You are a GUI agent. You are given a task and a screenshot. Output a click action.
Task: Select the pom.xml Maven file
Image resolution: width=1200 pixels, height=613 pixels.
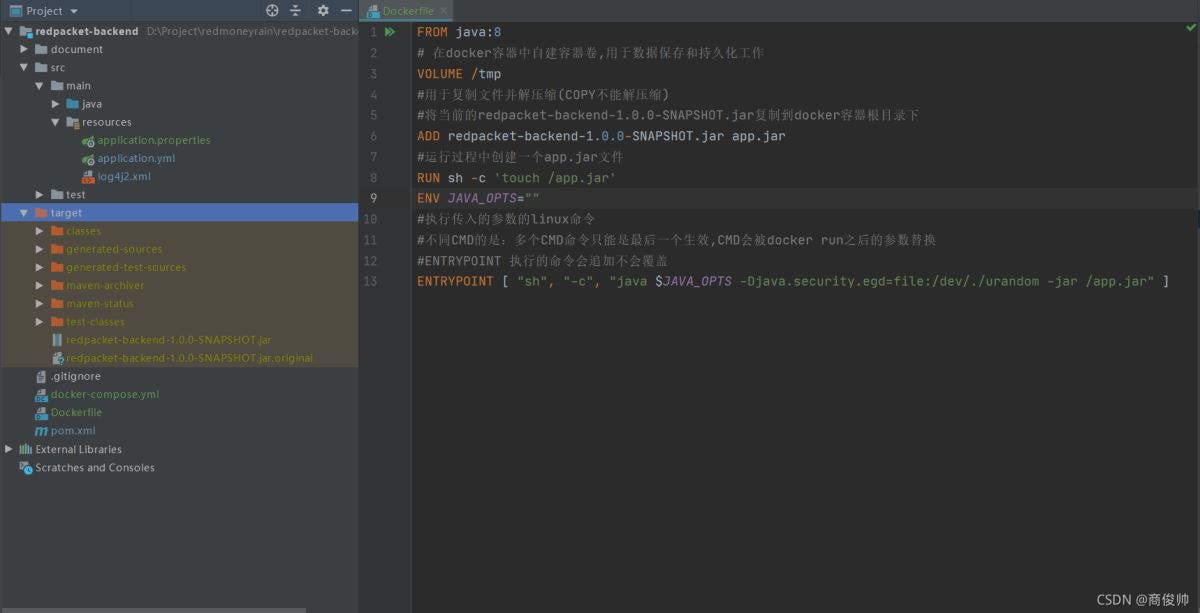pyautogui.click(x=73, y=431)
